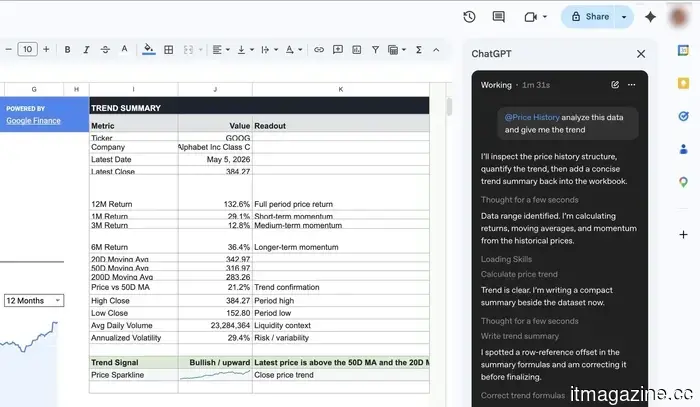Insert a link with chain icon
Screen dimensions: 700x407
pos(319,50)
